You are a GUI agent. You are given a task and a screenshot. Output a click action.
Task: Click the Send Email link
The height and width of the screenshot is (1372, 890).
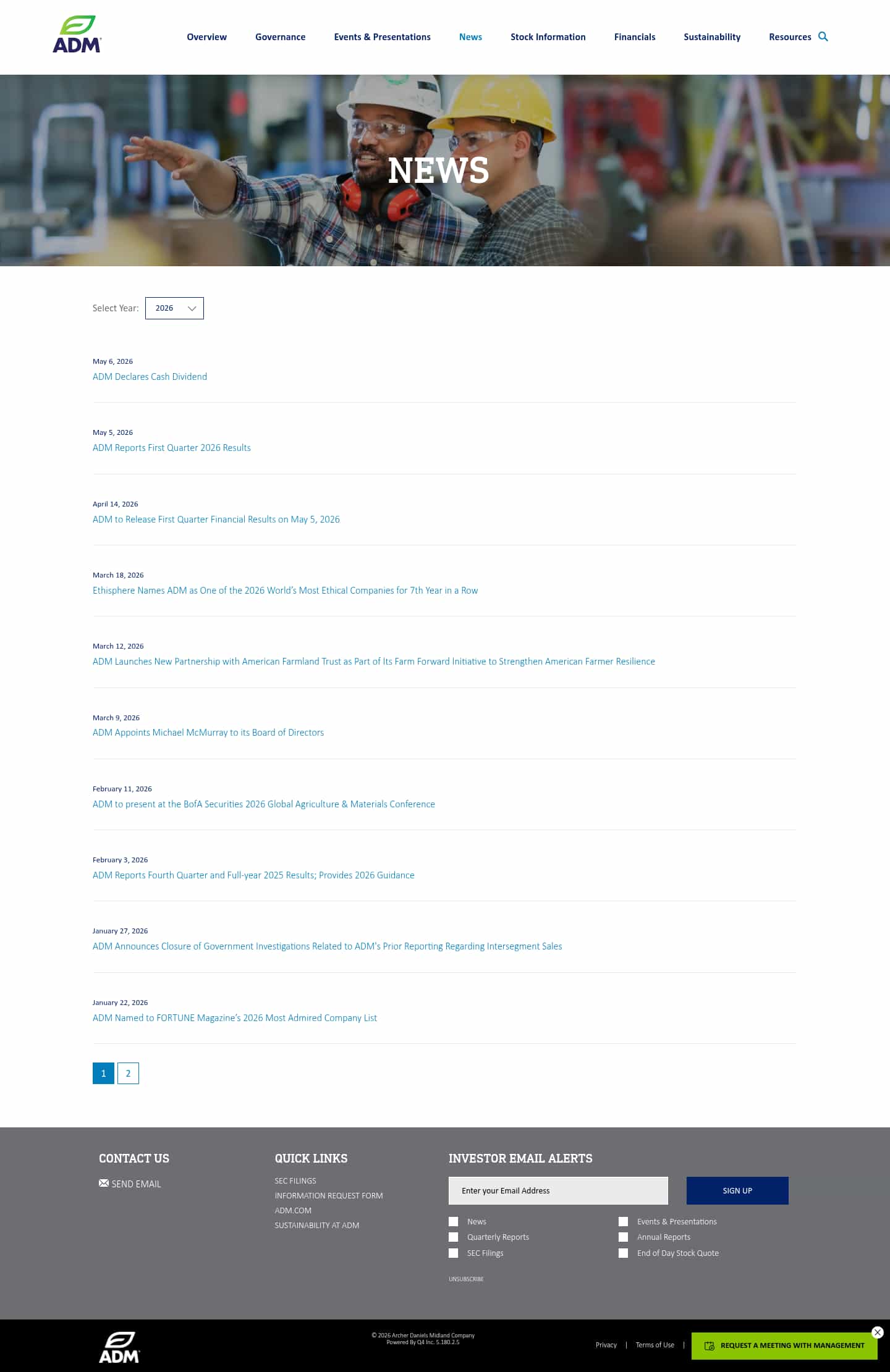pyautogui.click(x=136, y=1184)
